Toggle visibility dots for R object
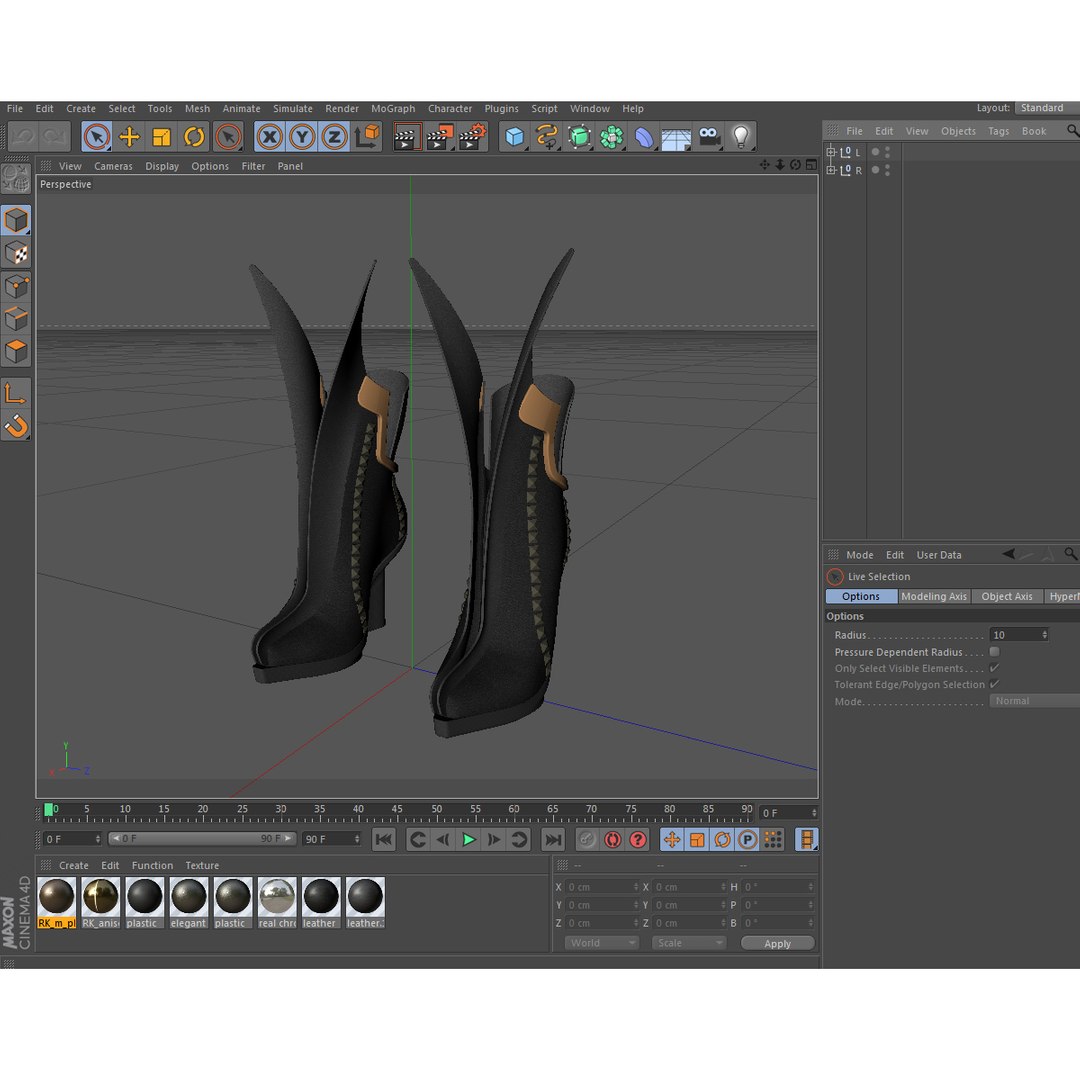The height and width of the screenshot is (1080, 1080). (x=887, y=169)
